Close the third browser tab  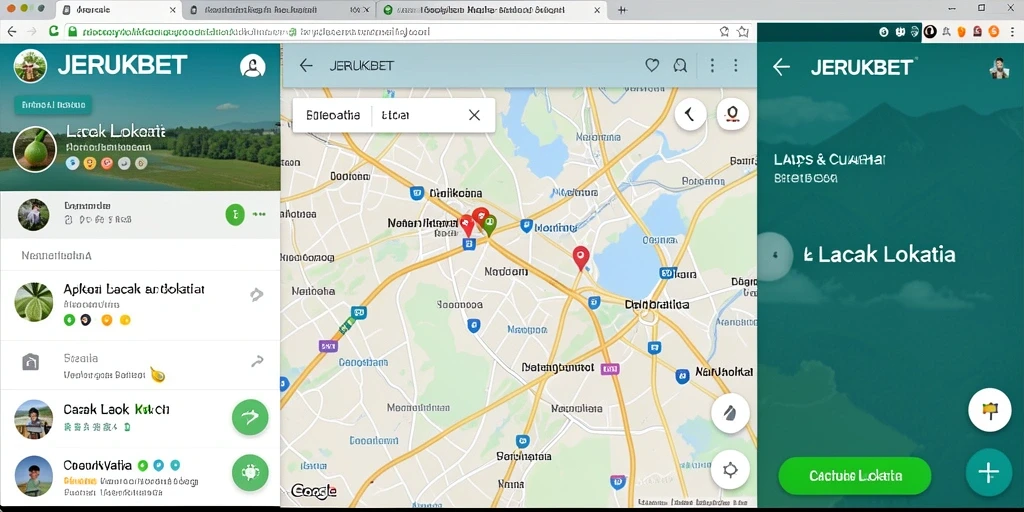point(597,10)
